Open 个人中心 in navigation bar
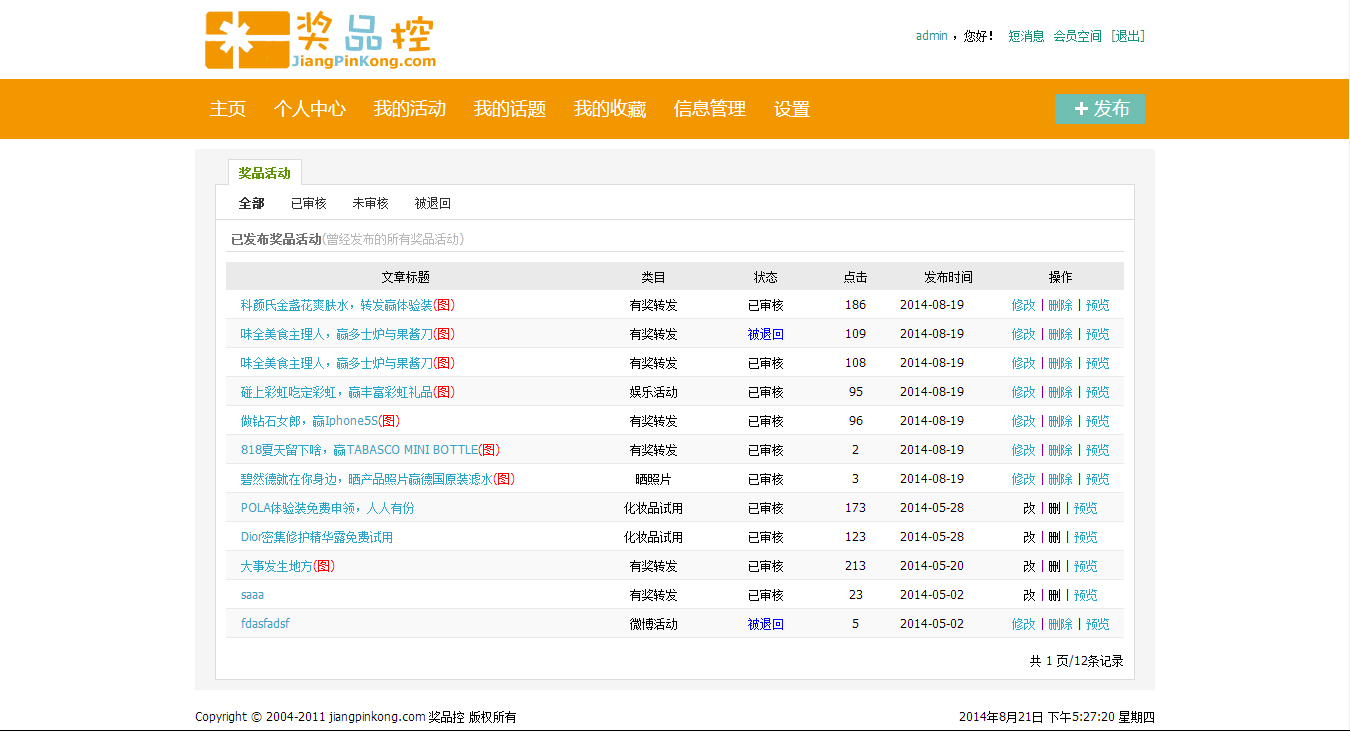Screen dimensions: 1350x740 (x=310, y=109)
